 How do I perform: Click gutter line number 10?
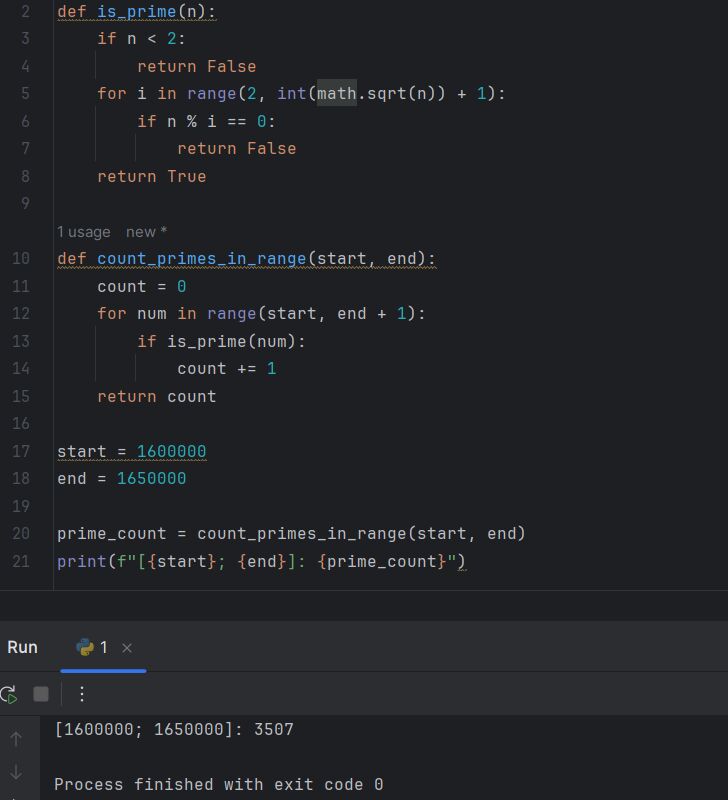tap(22, 259)
